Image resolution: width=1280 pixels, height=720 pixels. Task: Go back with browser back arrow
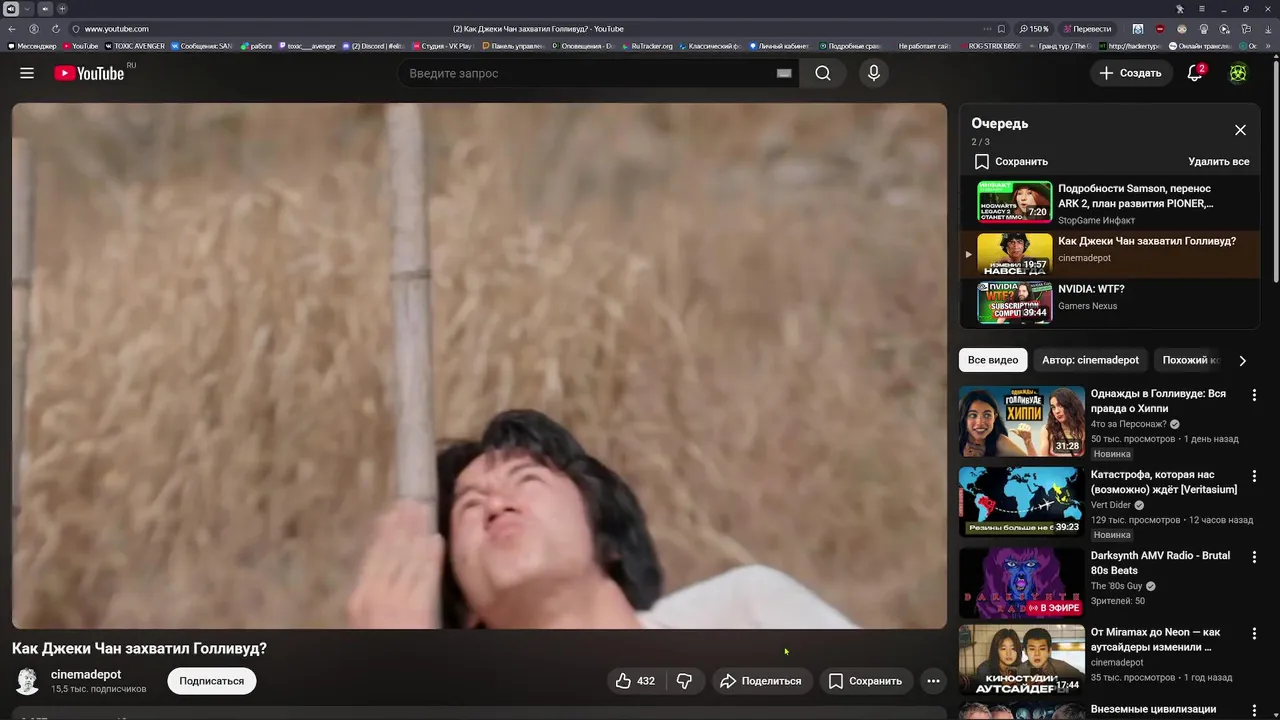coord(12,29)
